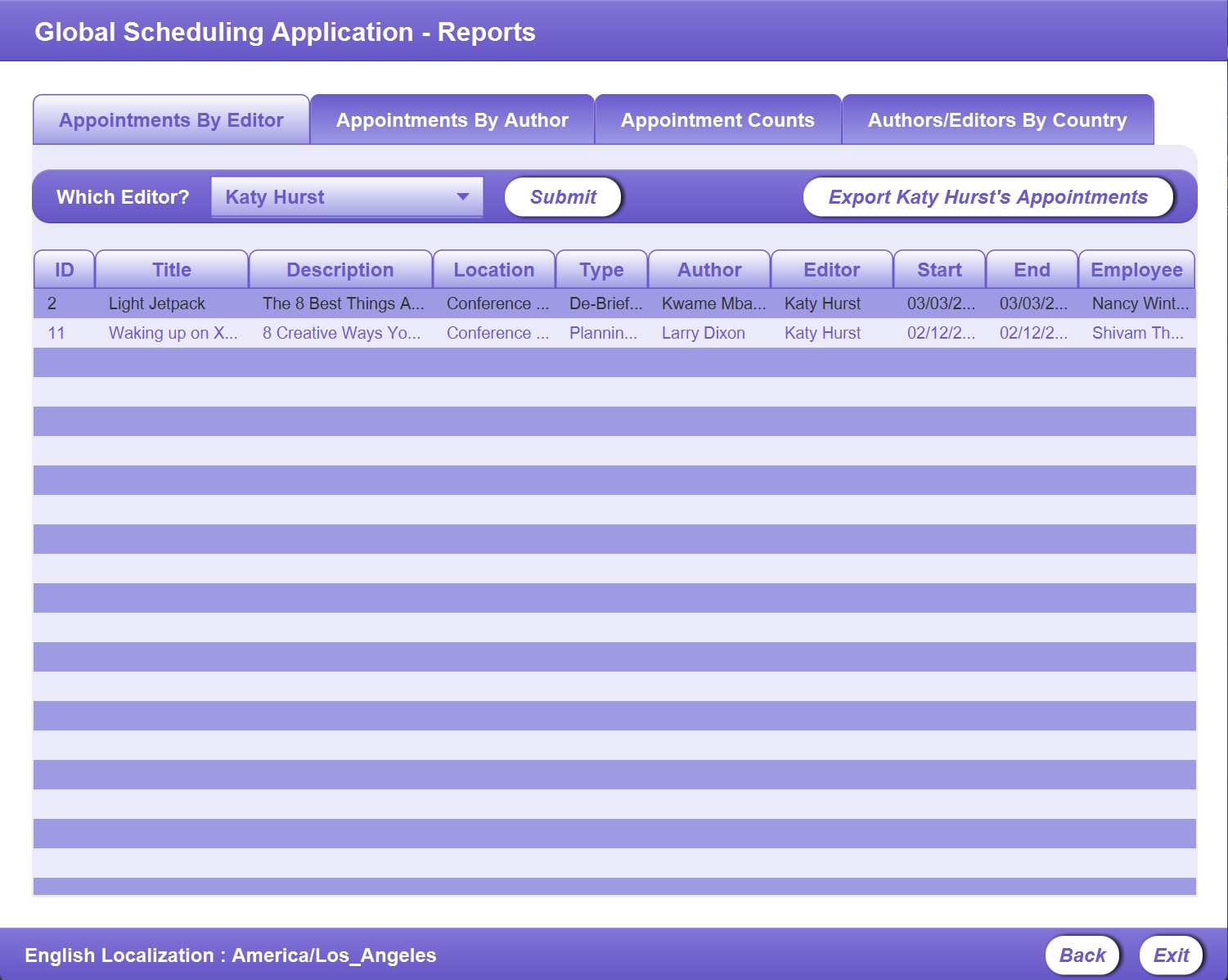
Task: Click the Editor column header
Action: (x=832, y=268)
